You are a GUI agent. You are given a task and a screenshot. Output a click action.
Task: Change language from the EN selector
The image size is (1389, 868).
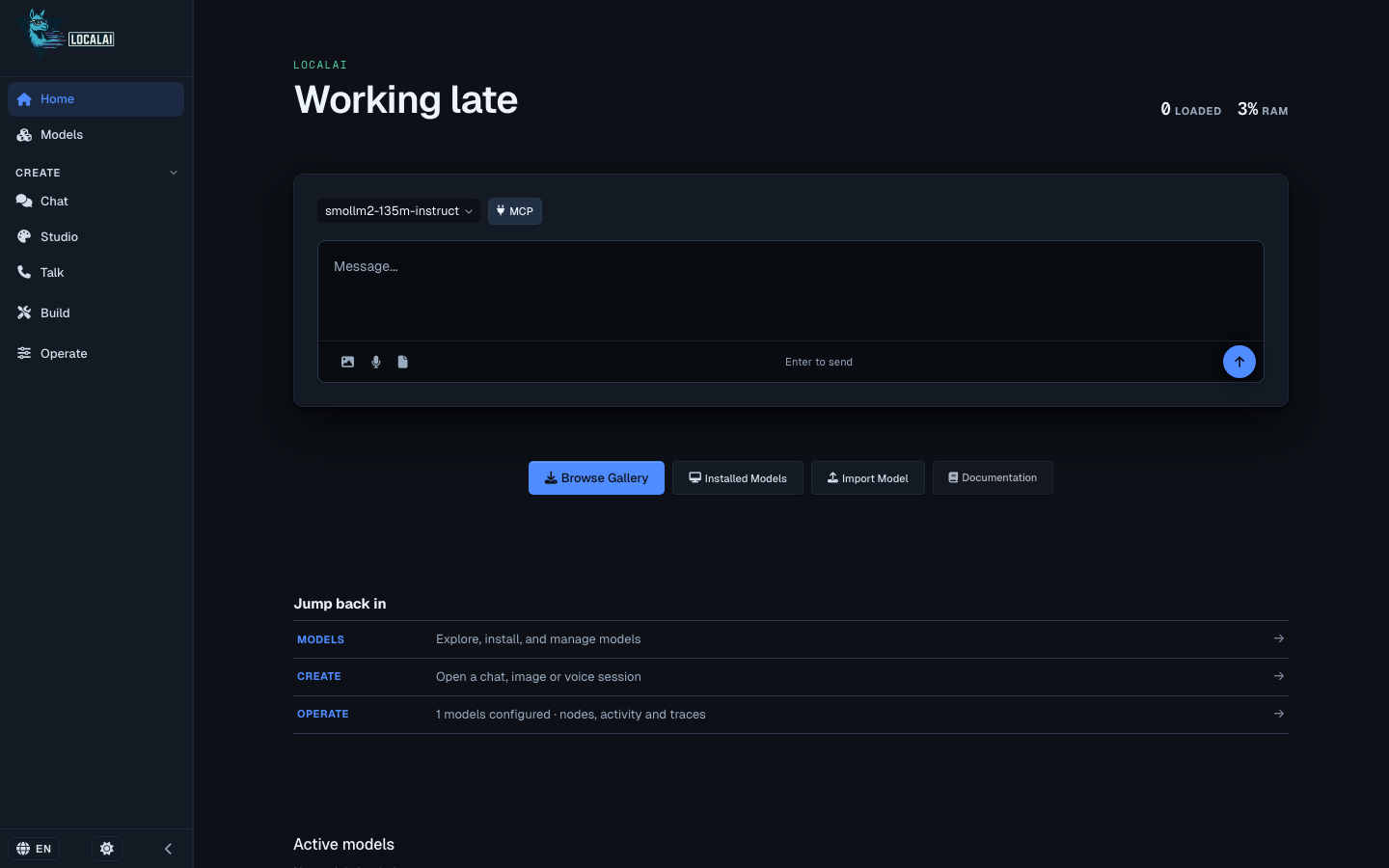(x=34, y=849)
